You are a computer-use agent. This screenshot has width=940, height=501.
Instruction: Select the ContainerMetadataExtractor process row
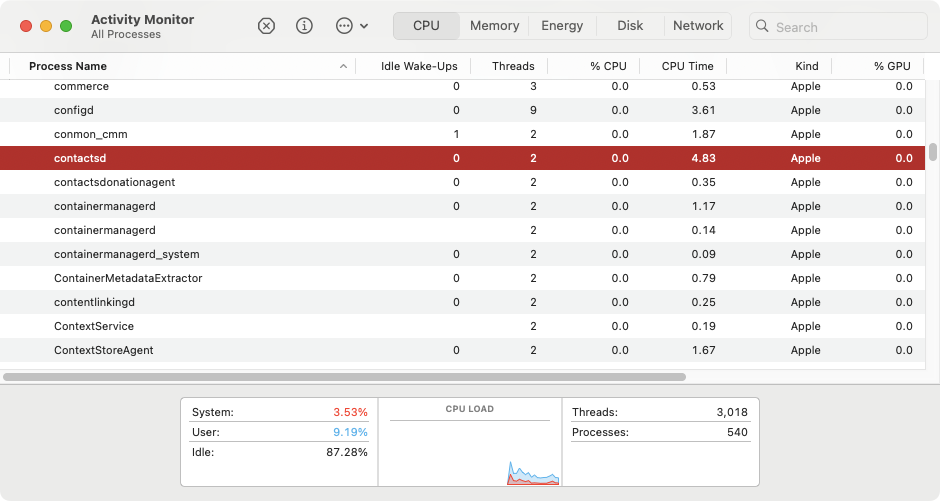point(462,278)
